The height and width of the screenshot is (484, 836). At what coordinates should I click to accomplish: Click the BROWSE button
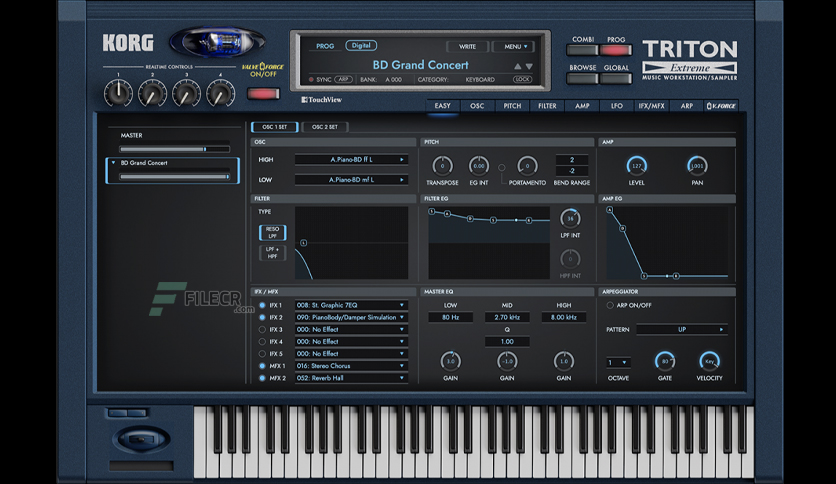(x=582, y=78)
